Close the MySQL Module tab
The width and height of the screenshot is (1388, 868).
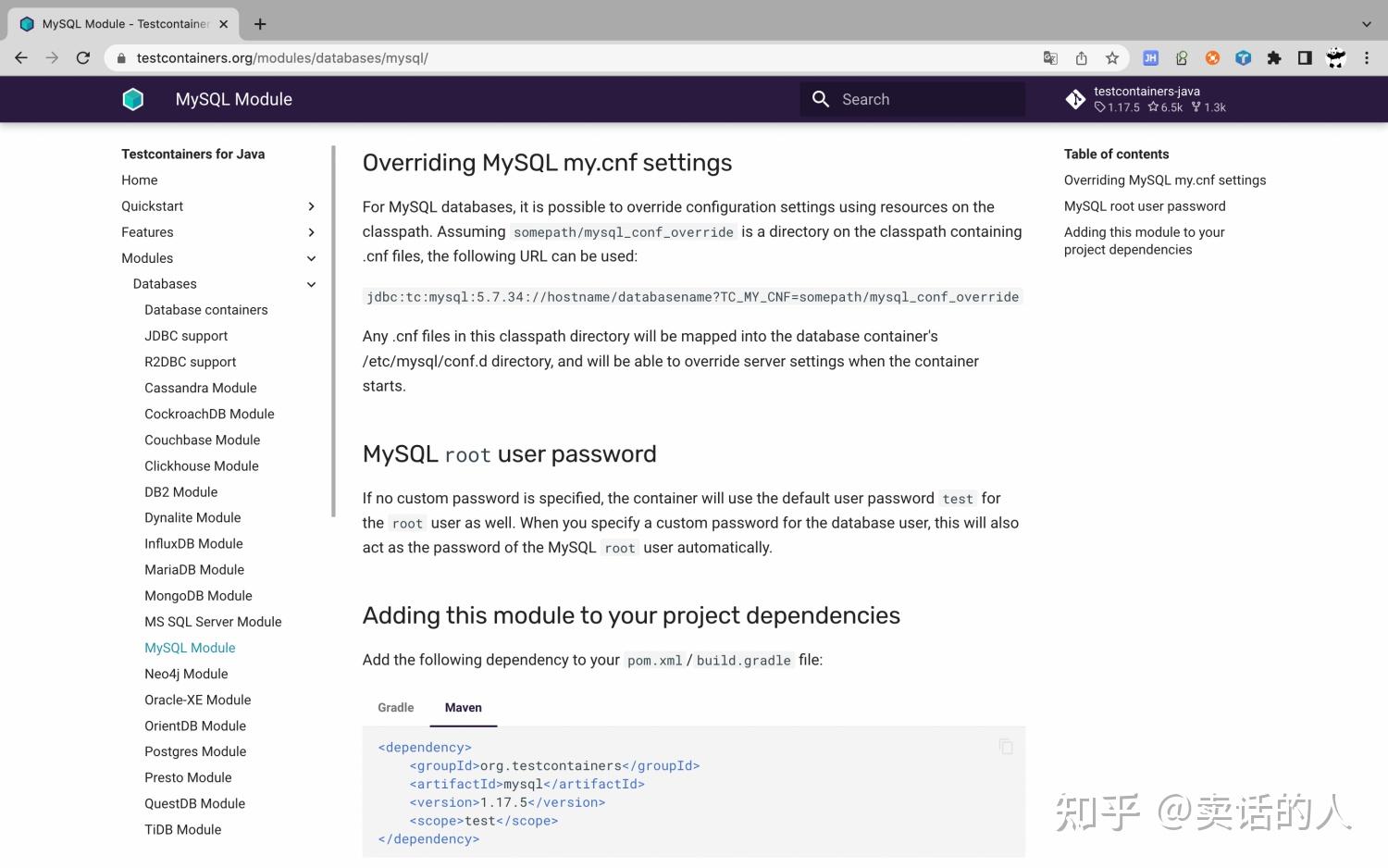pyautogui.click(x=223, y=24)
